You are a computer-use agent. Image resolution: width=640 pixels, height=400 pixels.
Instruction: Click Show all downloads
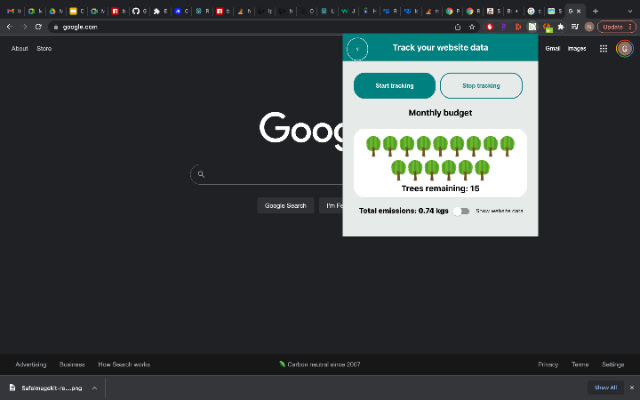coord(606,388)
